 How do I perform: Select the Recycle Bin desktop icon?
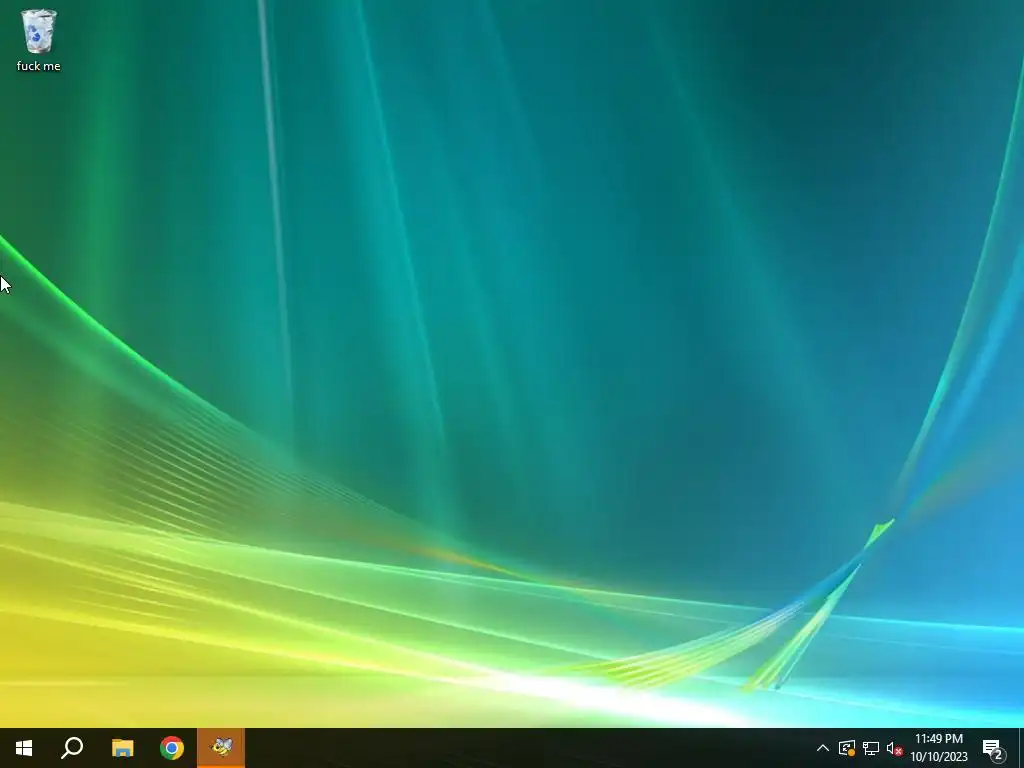(39, 40)
